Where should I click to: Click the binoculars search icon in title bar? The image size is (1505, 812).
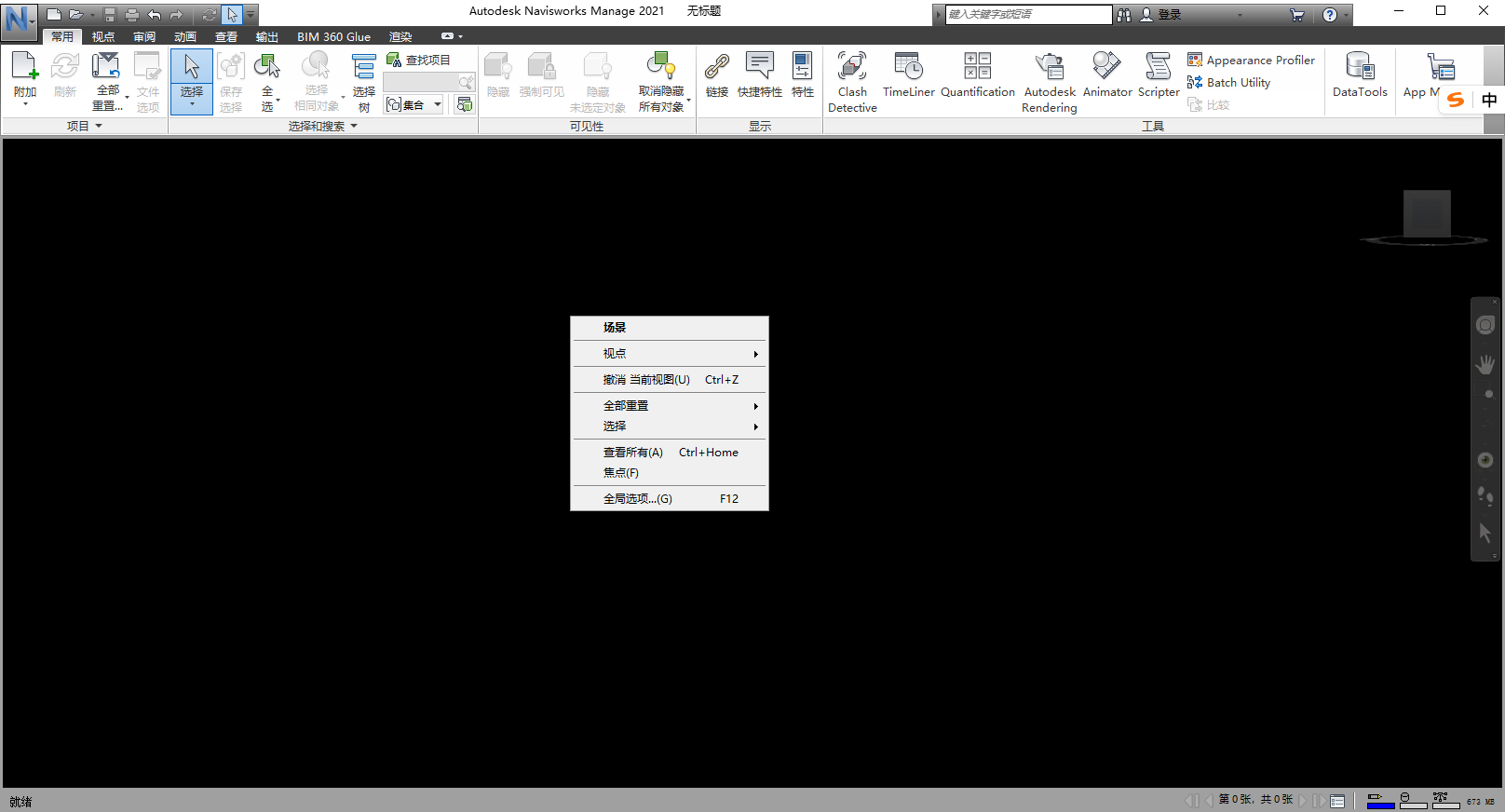[1124, 14]
